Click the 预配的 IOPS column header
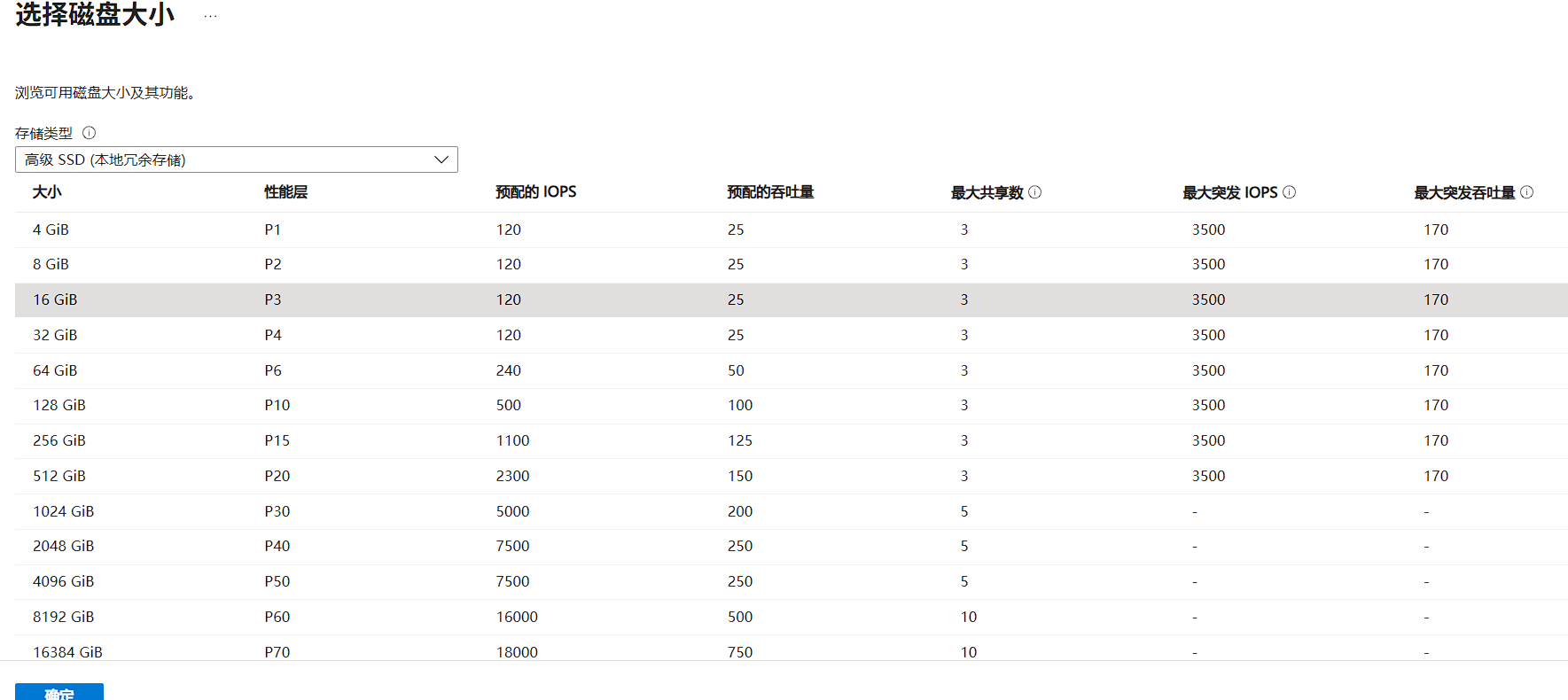 [535, 192]
